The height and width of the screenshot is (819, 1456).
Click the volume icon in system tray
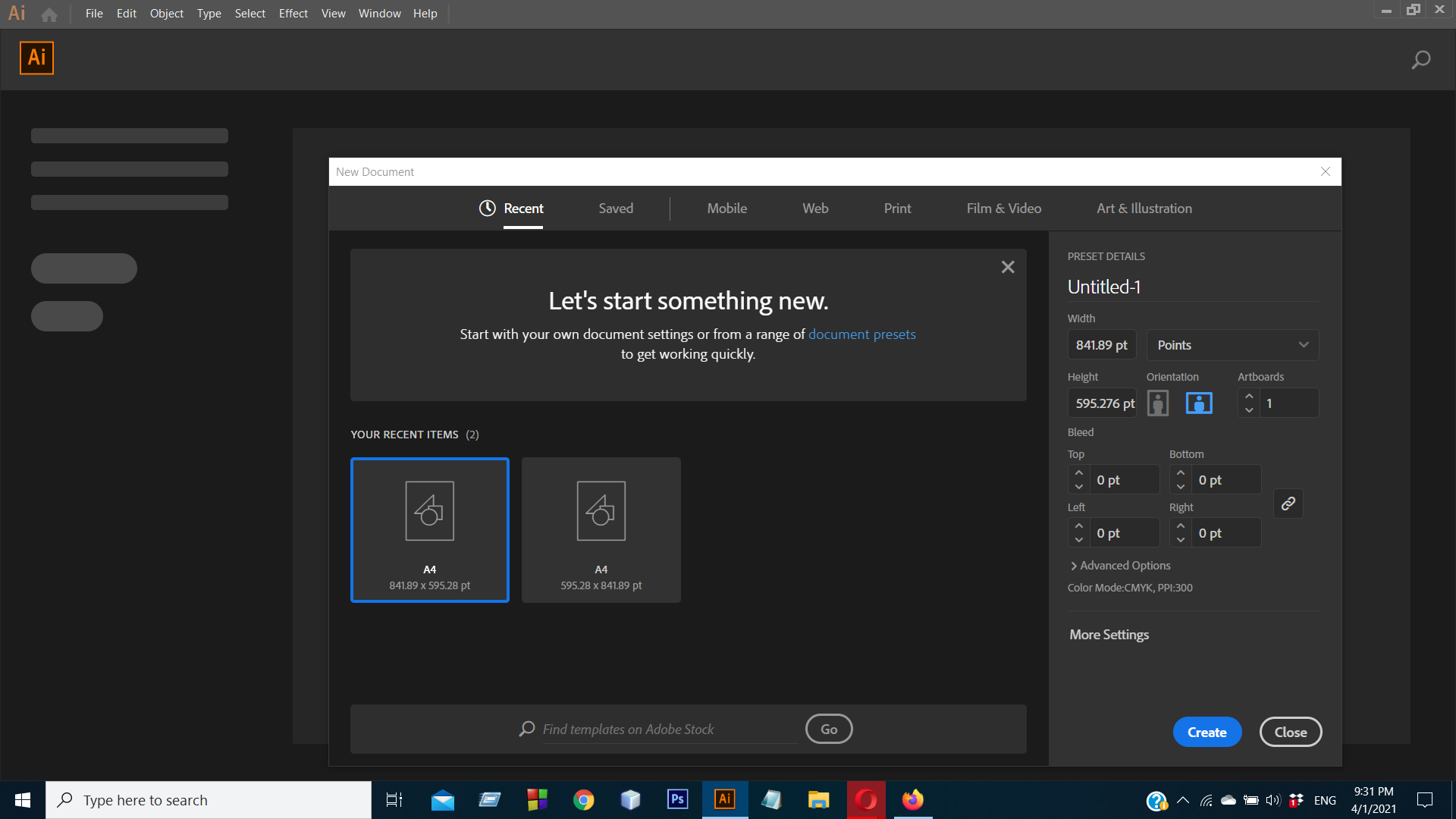point(1272,800)
